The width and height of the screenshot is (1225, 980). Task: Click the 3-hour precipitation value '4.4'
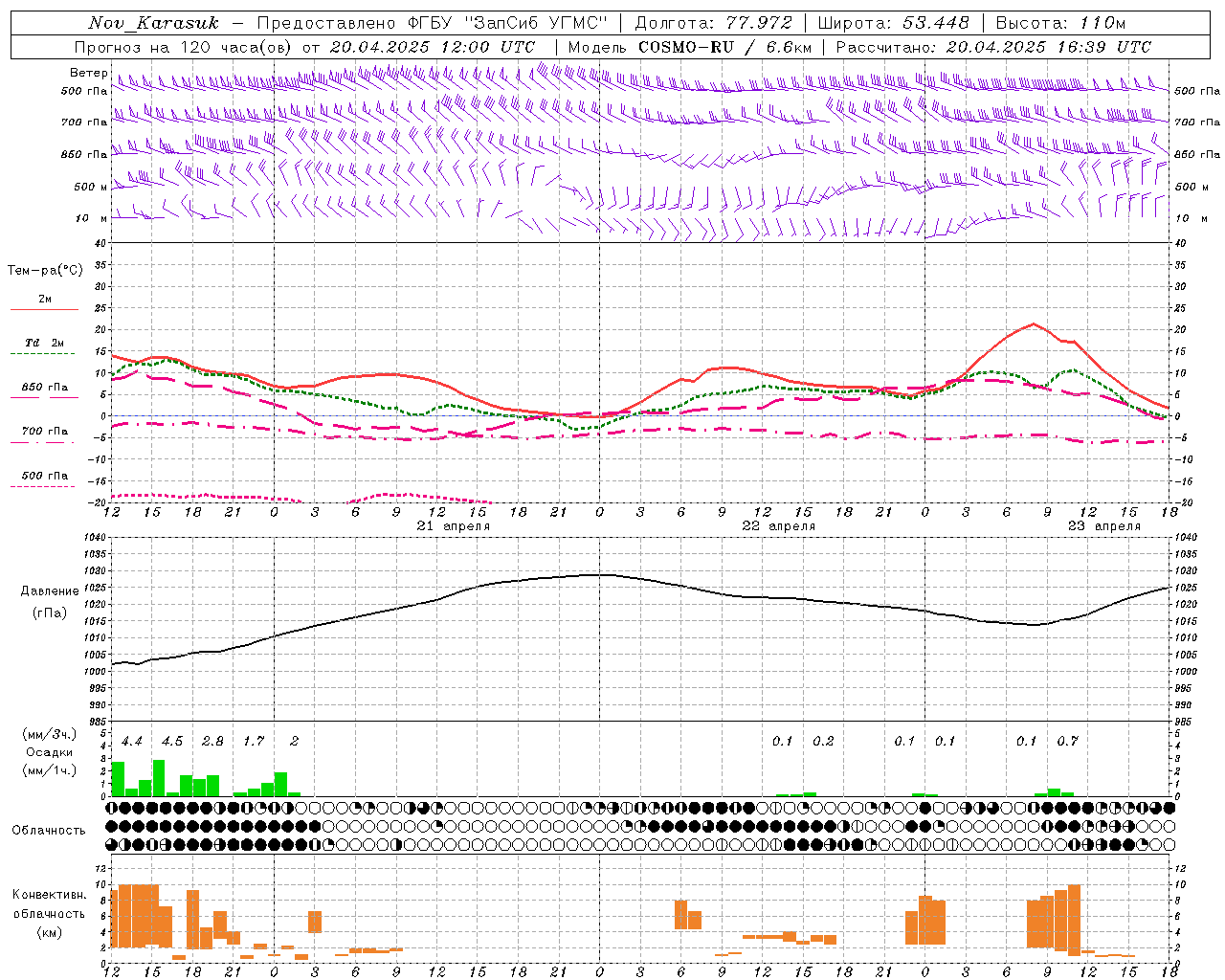(132, 742)
